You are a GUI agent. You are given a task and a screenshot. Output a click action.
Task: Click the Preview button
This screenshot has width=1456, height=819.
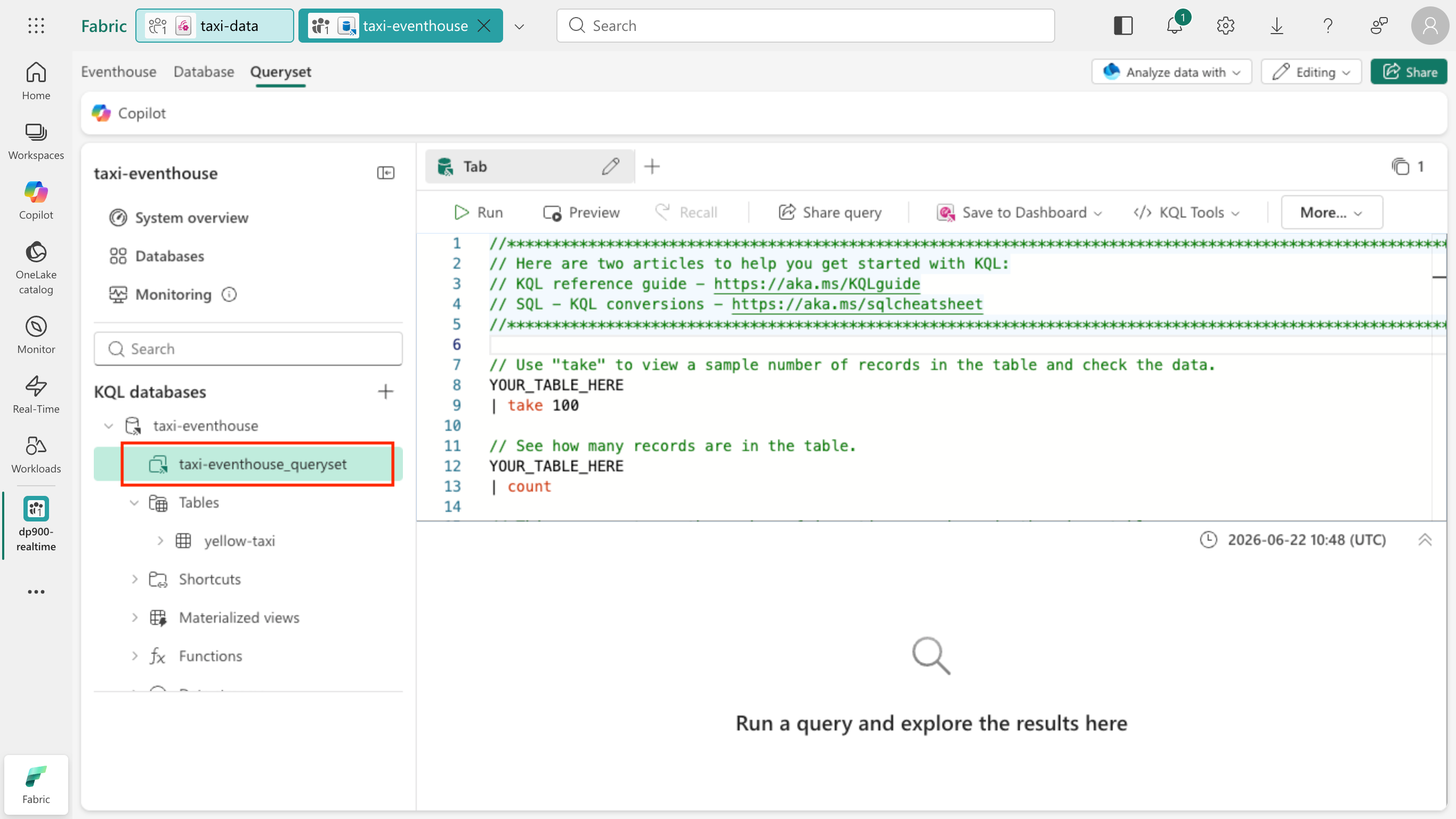[581, 212]
